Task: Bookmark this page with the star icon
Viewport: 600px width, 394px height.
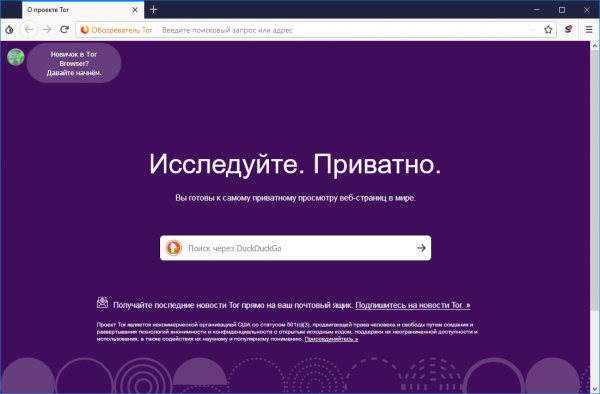Action: pos(548,30)
